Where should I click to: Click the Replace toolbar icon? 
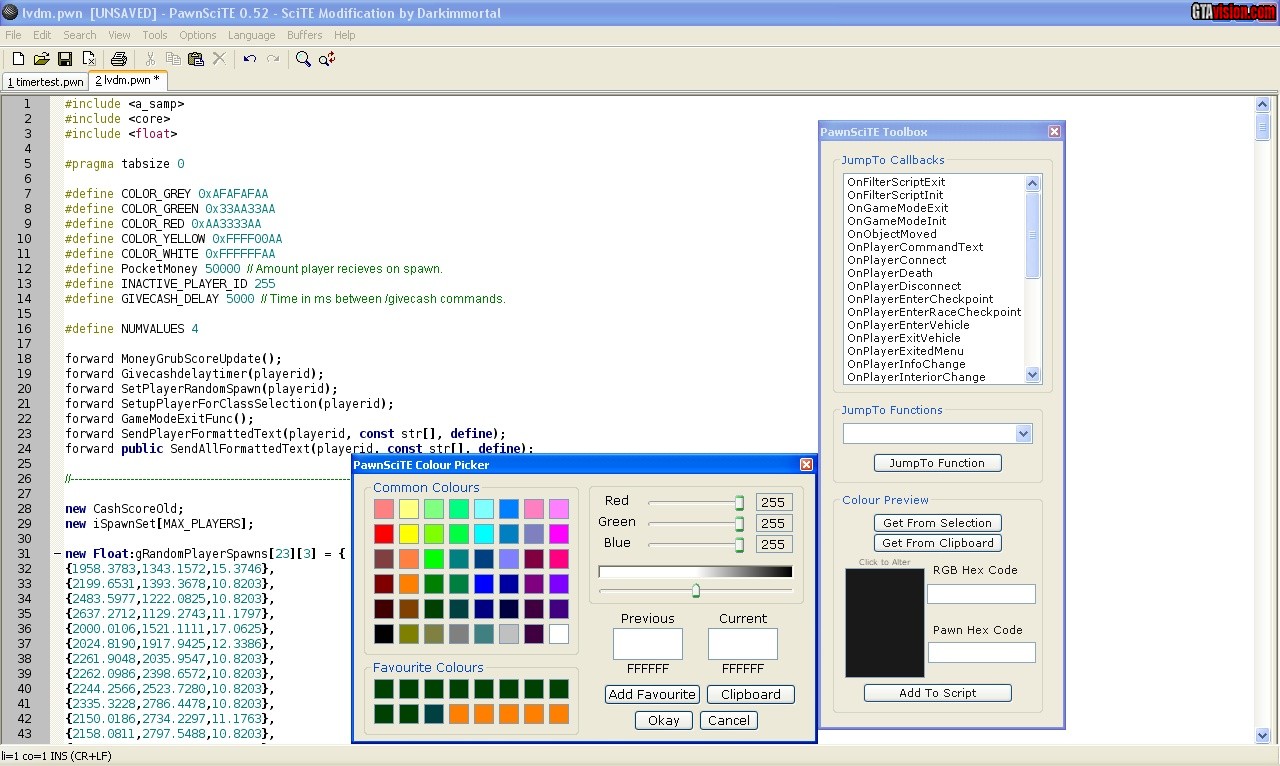[327, 59]
